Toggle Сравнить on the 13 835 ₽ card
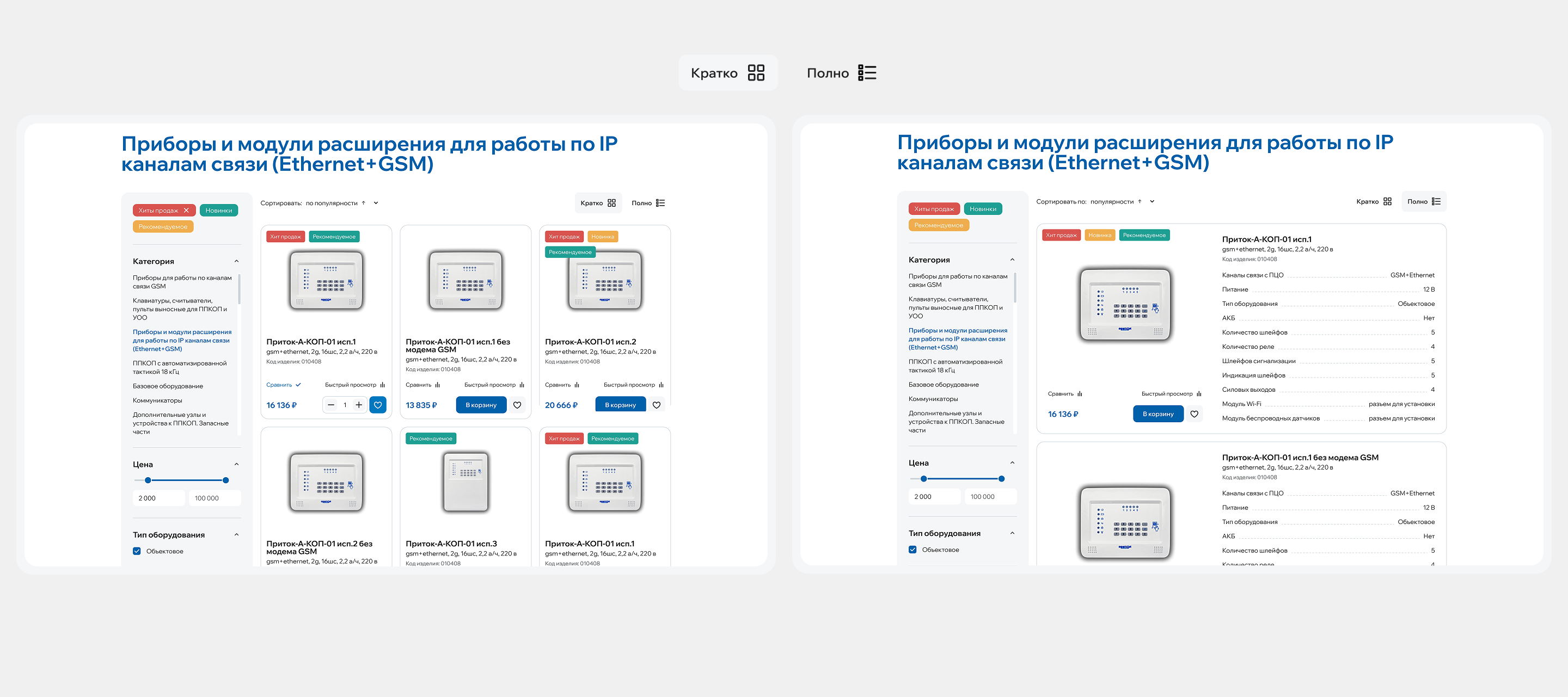Viewport: 1568px width, 697px height. click(x=423, y=385)
